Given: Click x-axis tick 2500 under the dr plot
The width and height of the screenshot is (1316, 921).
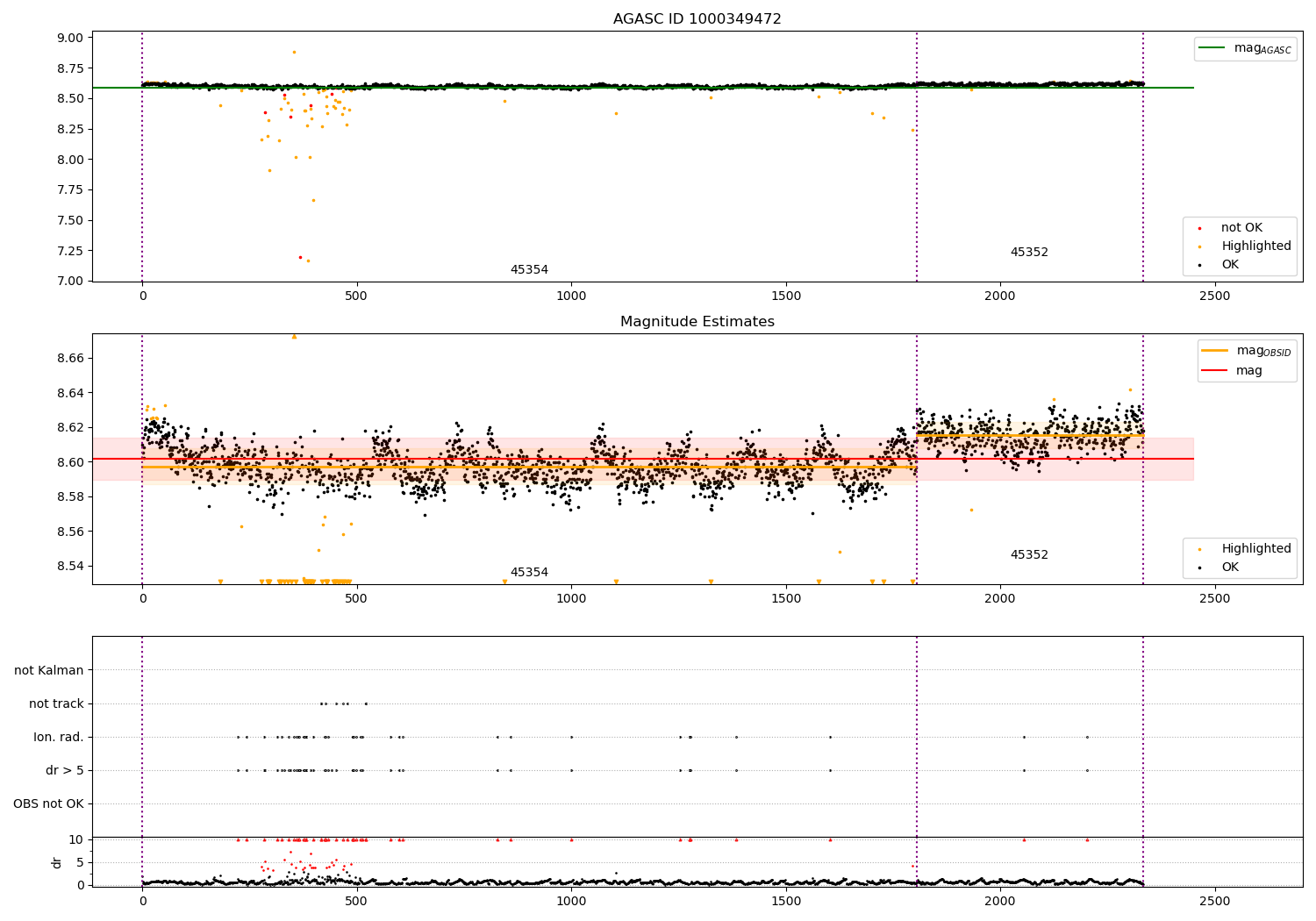Looking at the screenshot, I should [1214, 902].
